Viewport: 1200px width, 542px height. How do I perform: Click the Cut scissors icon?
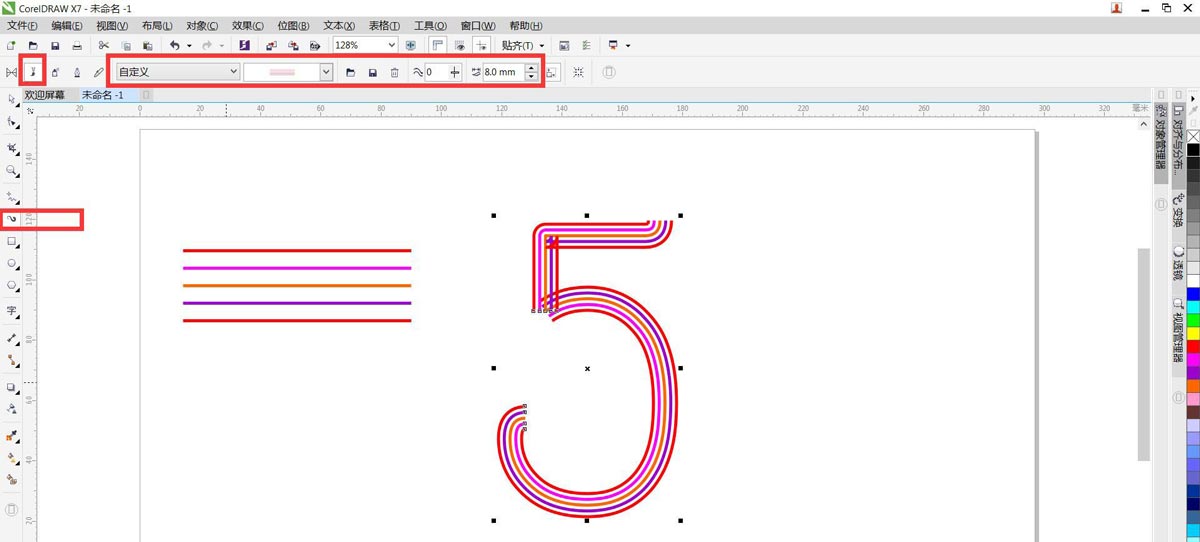[x=103, y=46]
